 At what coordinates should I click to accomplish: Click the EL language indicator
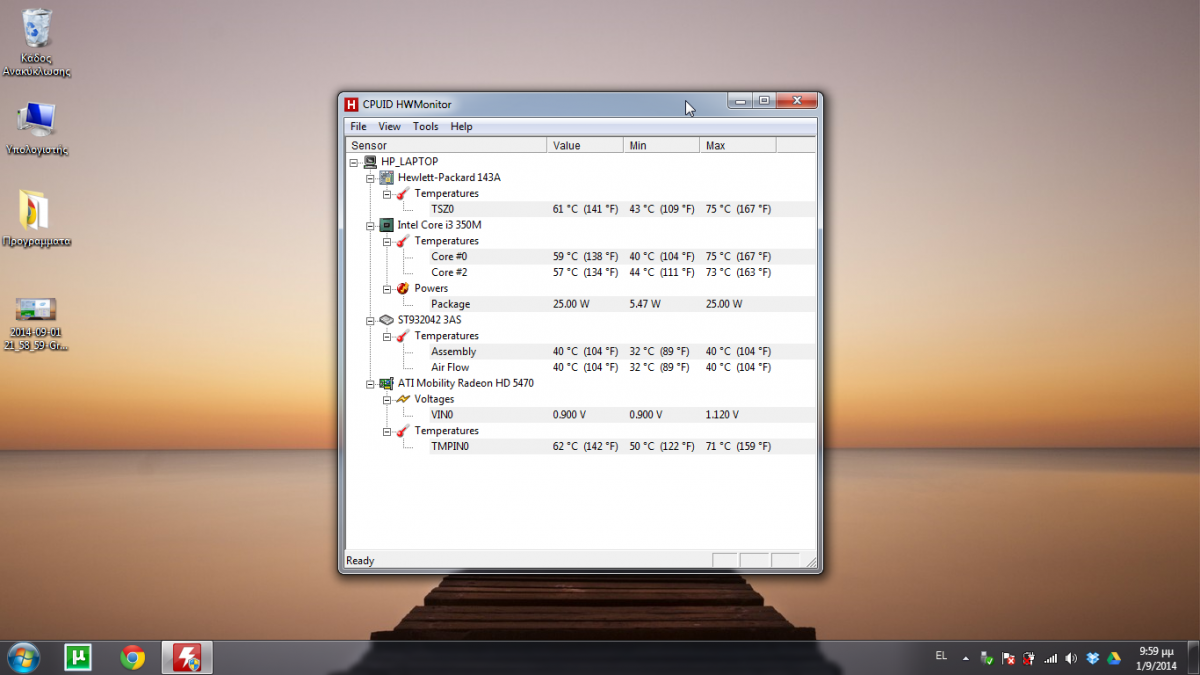(941, 656)
